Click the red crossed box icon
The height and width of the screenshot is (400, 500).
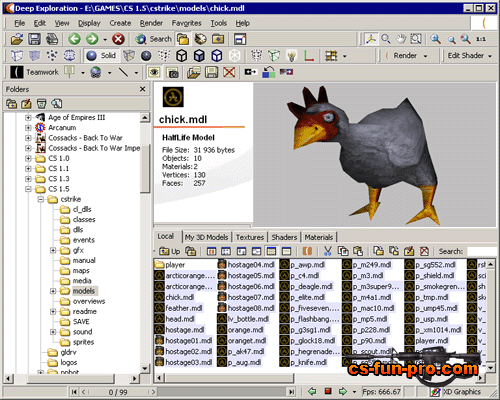click(x=229, y=72)
